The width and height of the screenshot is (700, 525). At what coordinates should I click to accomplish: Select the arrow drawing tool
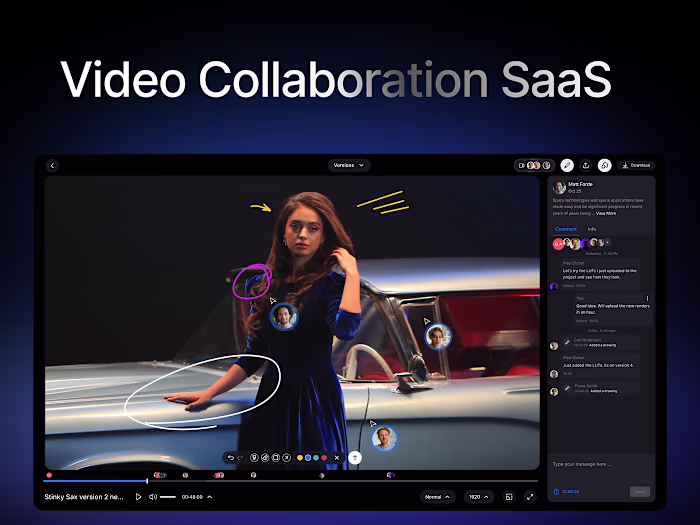[287, 458]
